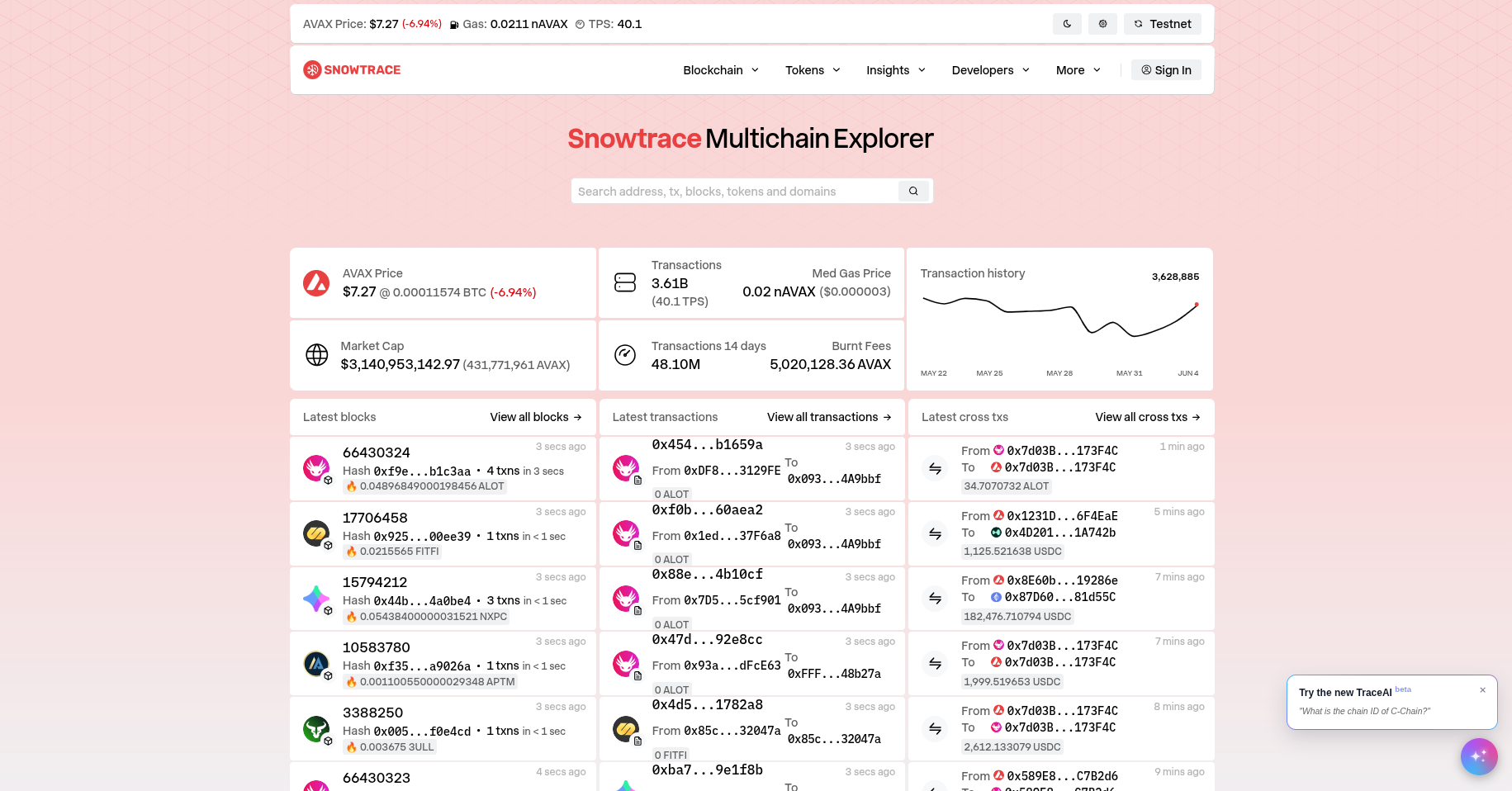Click the Burnt Fees 5,020,128.36 AVAX value
Viewport: 1512px width, 791px height.
830,364
